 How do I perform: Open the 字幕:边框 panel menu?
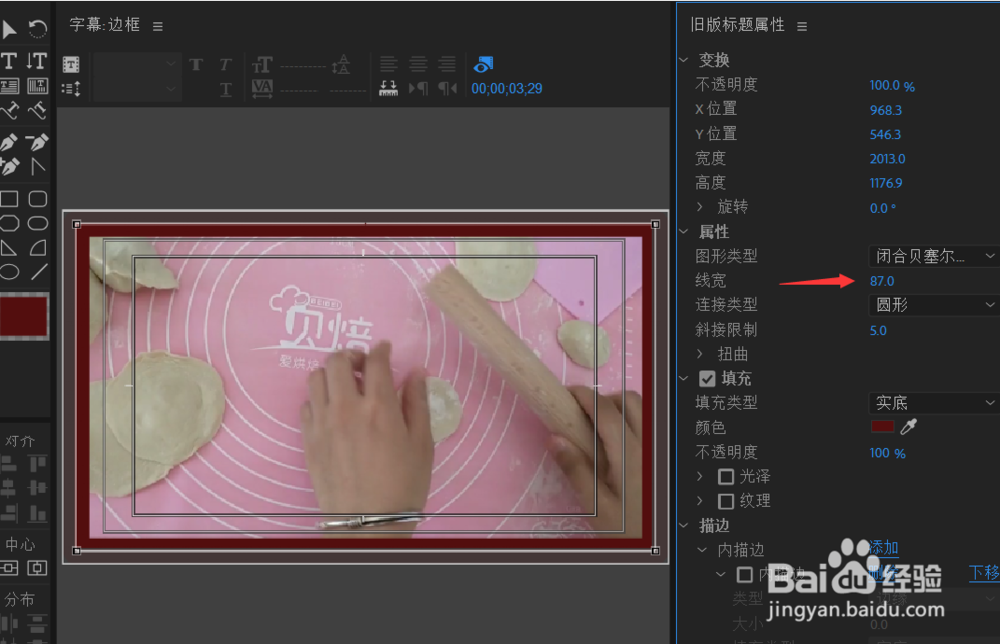tap(158, 26)
